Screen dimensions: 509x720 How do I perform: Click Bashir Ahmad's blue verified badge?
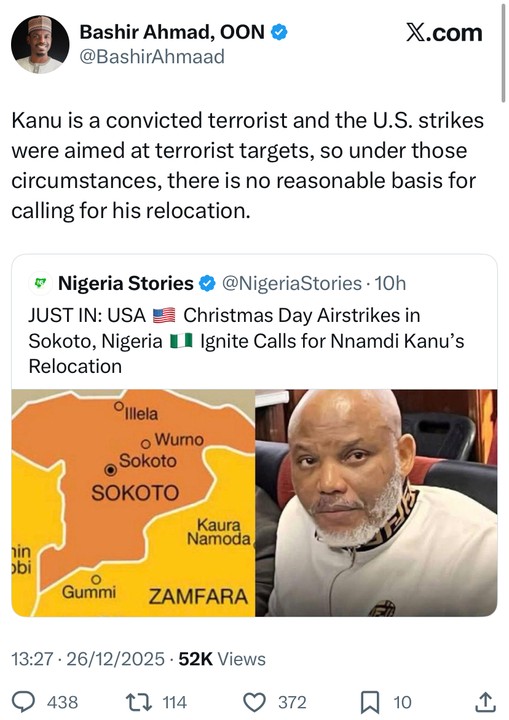(279, 32)
